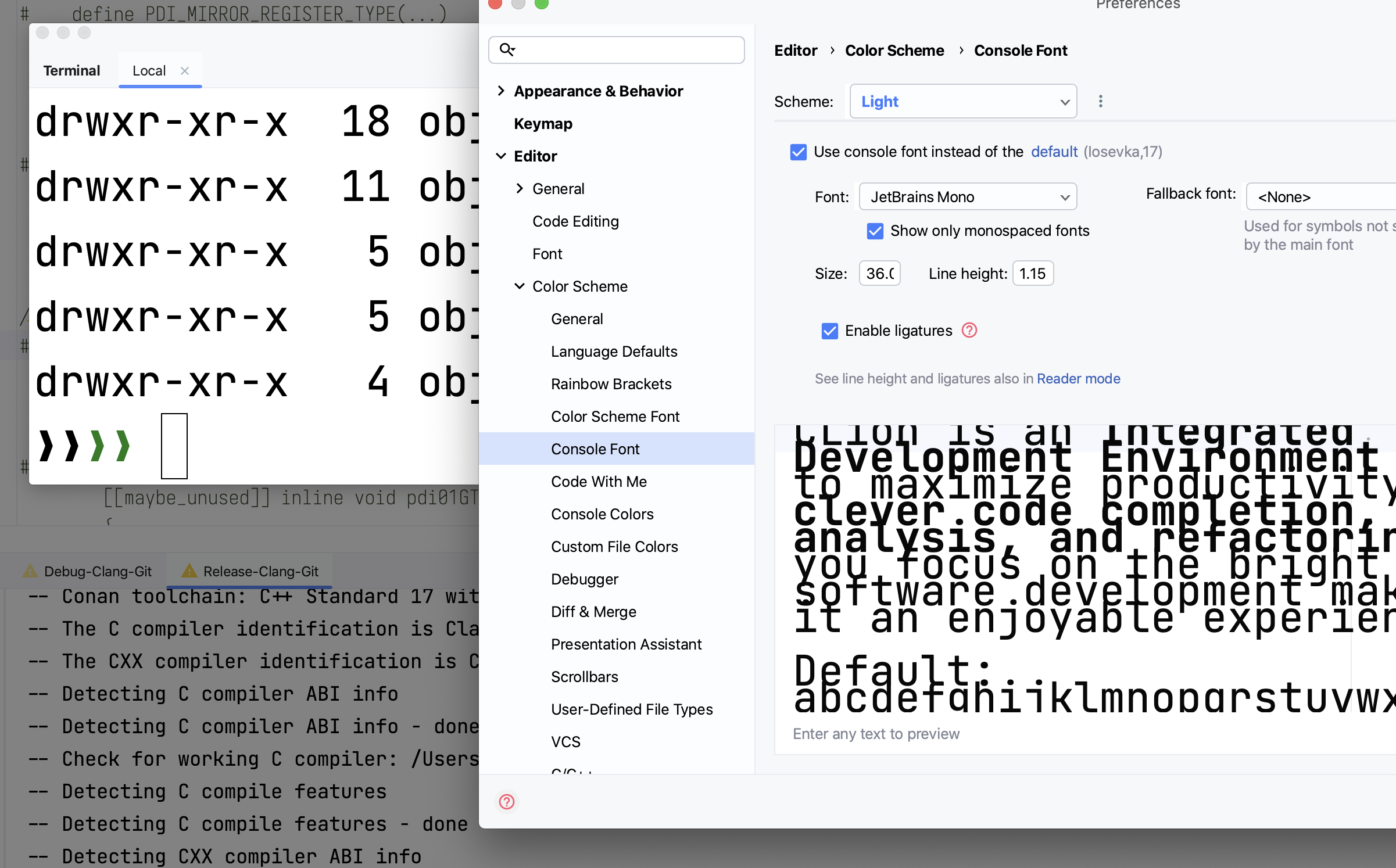
Task: Collapse the Color Scheme tree node
Action: click(519, 286)
